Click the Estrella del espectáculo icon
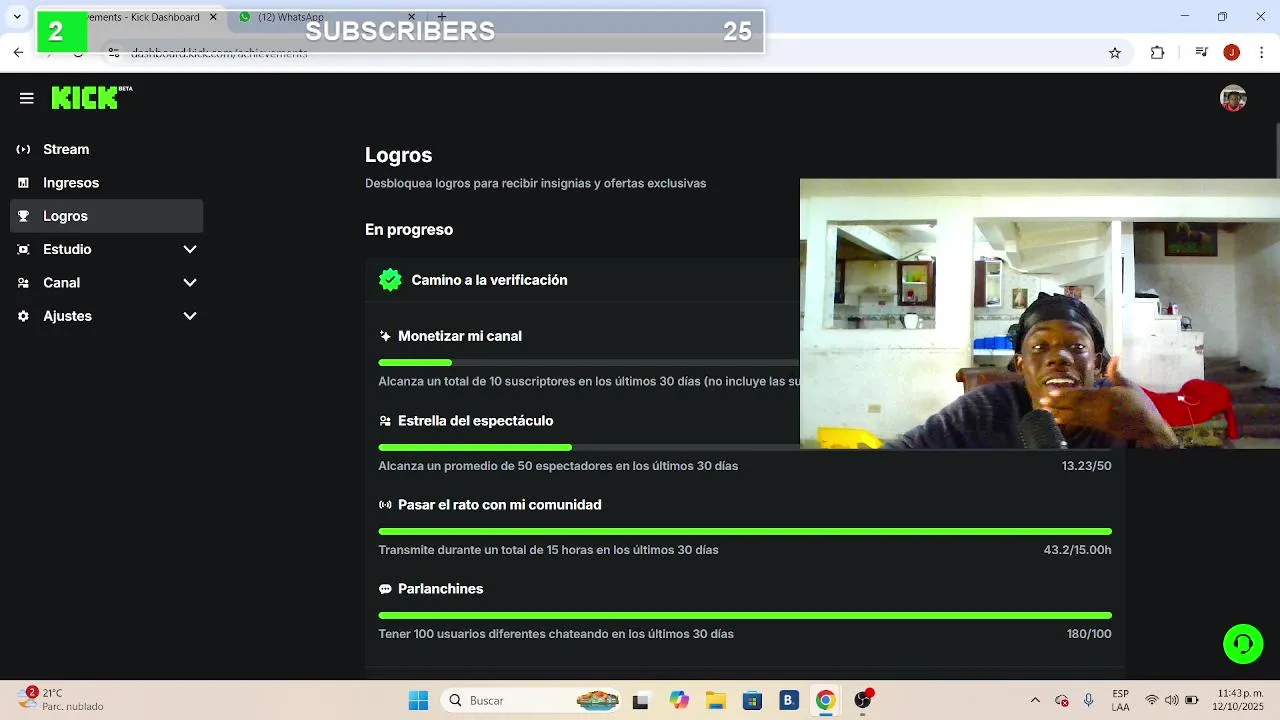1280x720 pixels. [385, 421]
